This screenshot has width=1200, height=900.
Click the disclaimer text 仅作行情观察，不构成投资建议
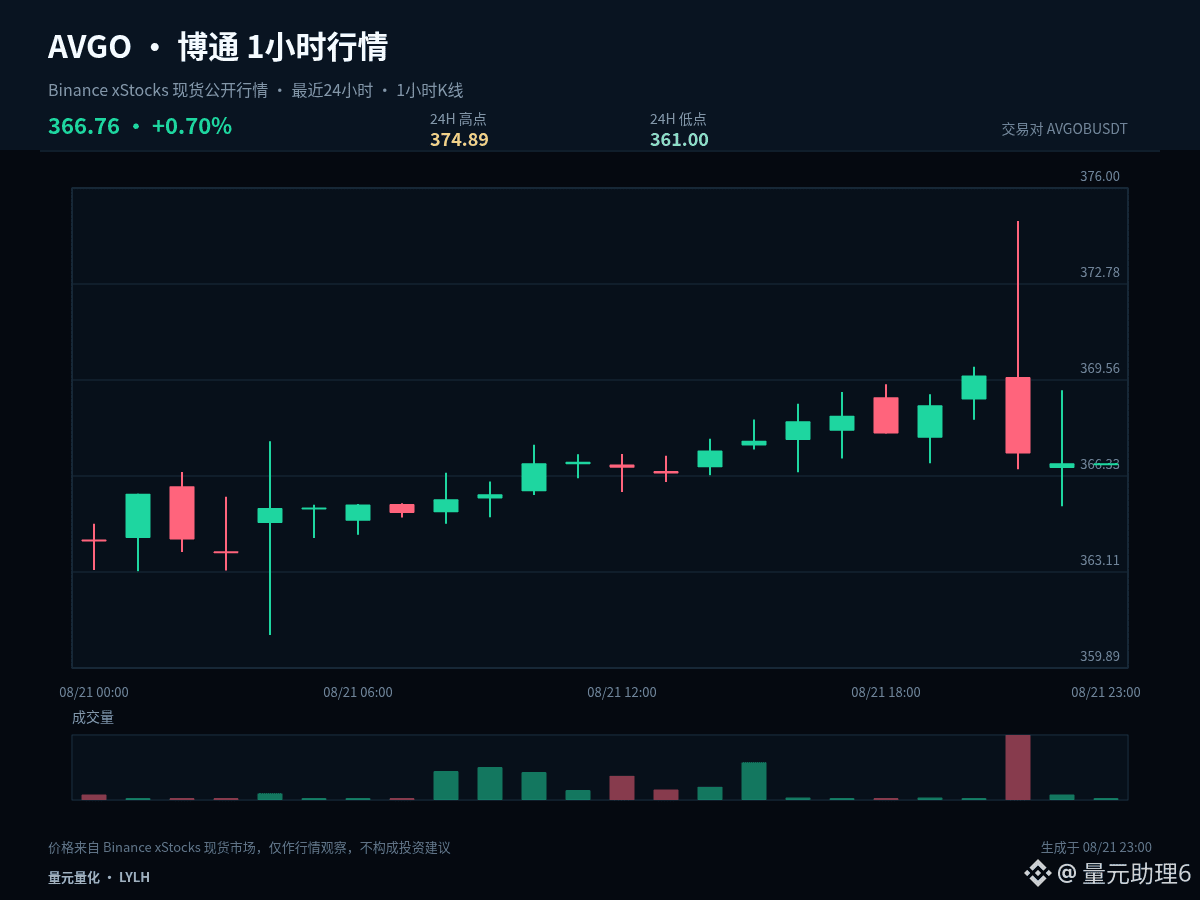359,848
